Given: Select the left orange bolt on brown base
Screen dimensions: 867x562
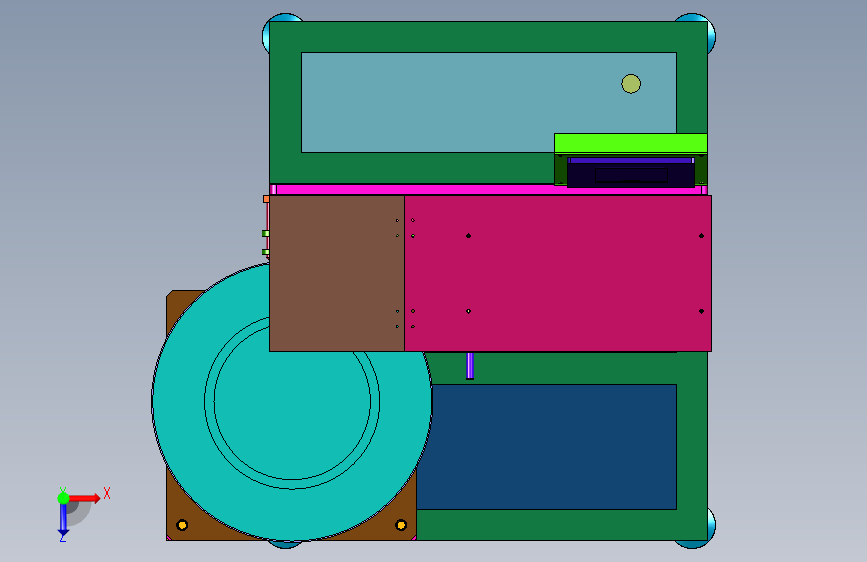Looking at the screenshot, I should tap(182, 525).
